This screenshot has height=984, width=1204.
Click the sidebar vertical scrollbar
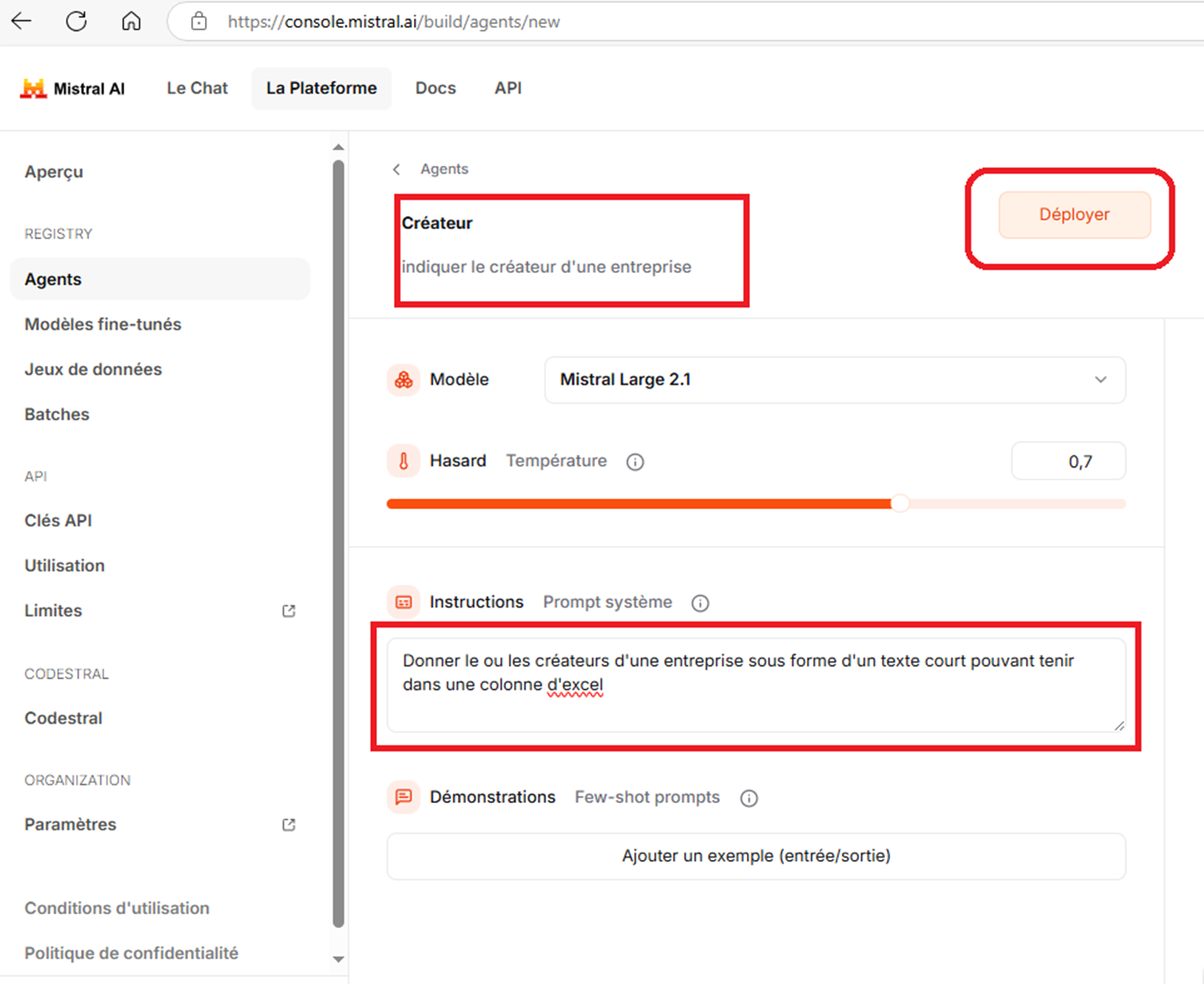pos(339,544)
